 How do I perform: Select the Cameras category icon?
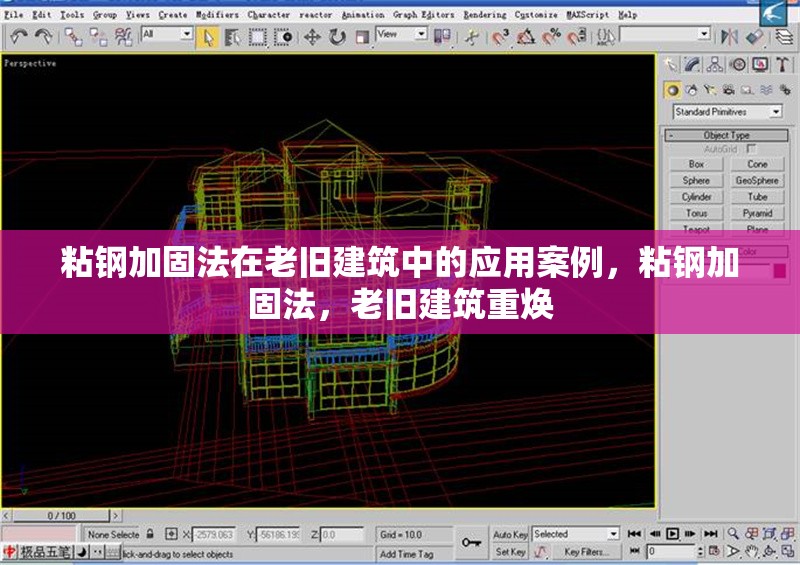(729, 90)
